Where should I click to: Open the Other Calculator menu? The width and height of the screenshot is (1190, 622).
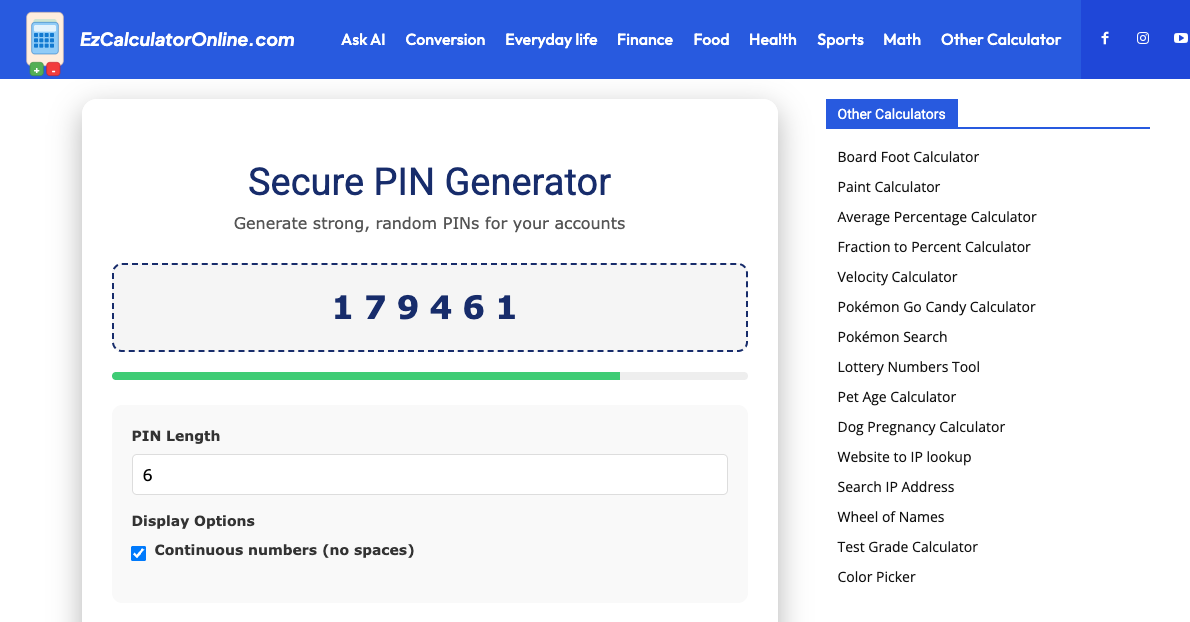point(1001,39)
